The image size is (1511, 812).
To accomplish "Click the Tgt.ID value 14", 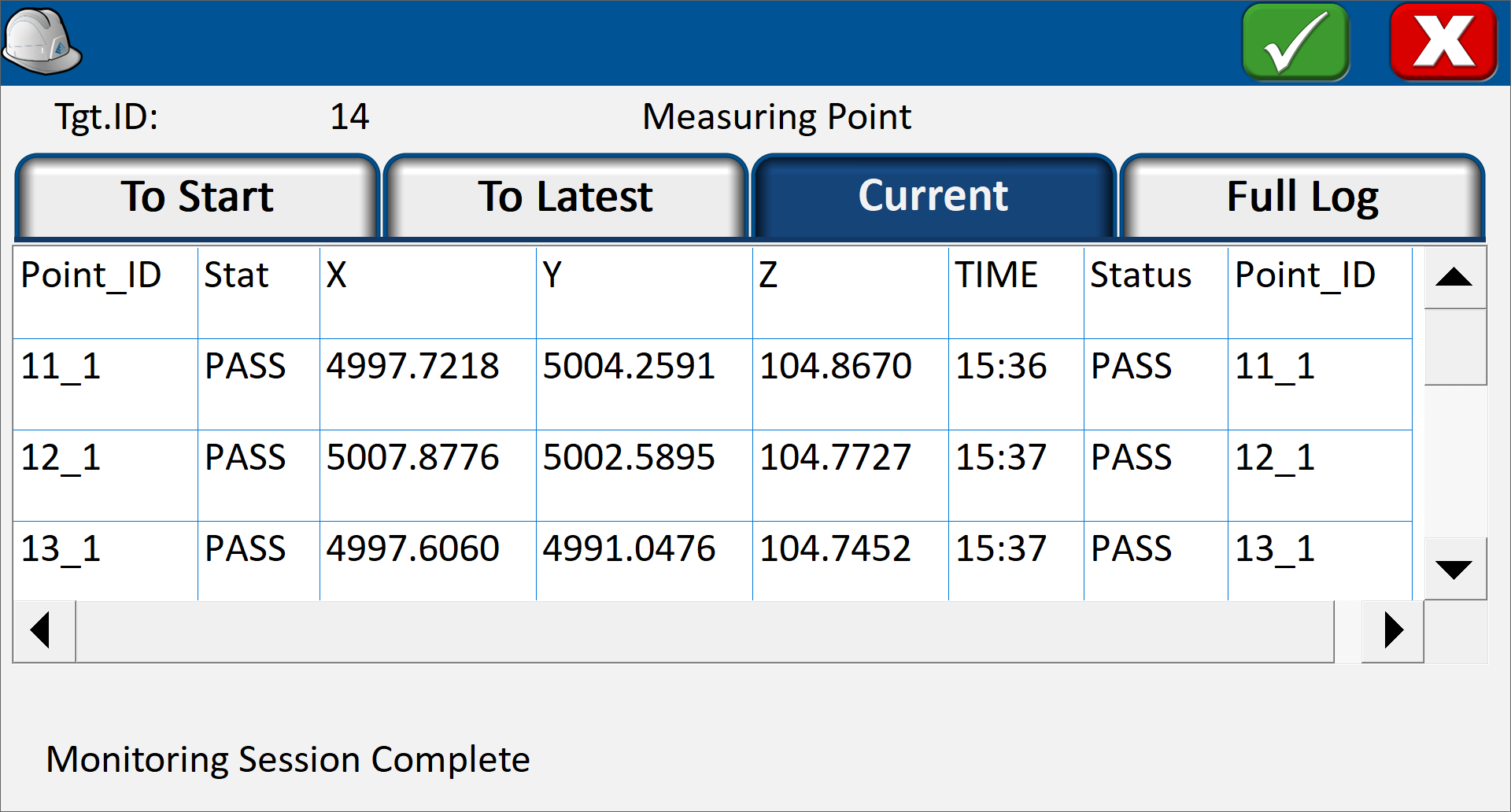I will (349, 117).
